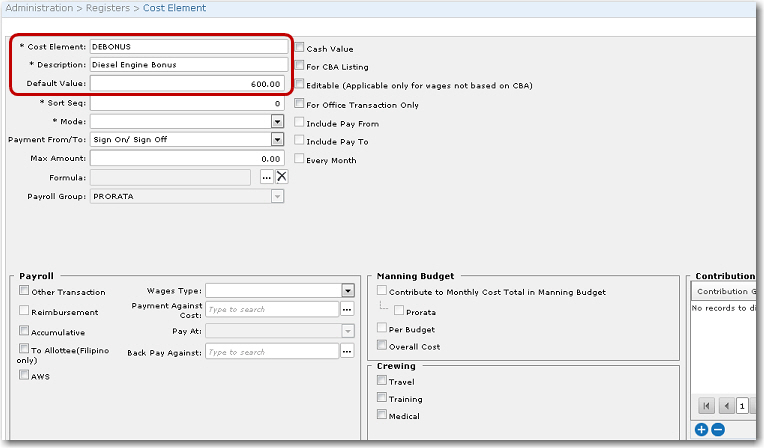
Task: Go to previous page in Contribution pager
Action: (726, 406)
